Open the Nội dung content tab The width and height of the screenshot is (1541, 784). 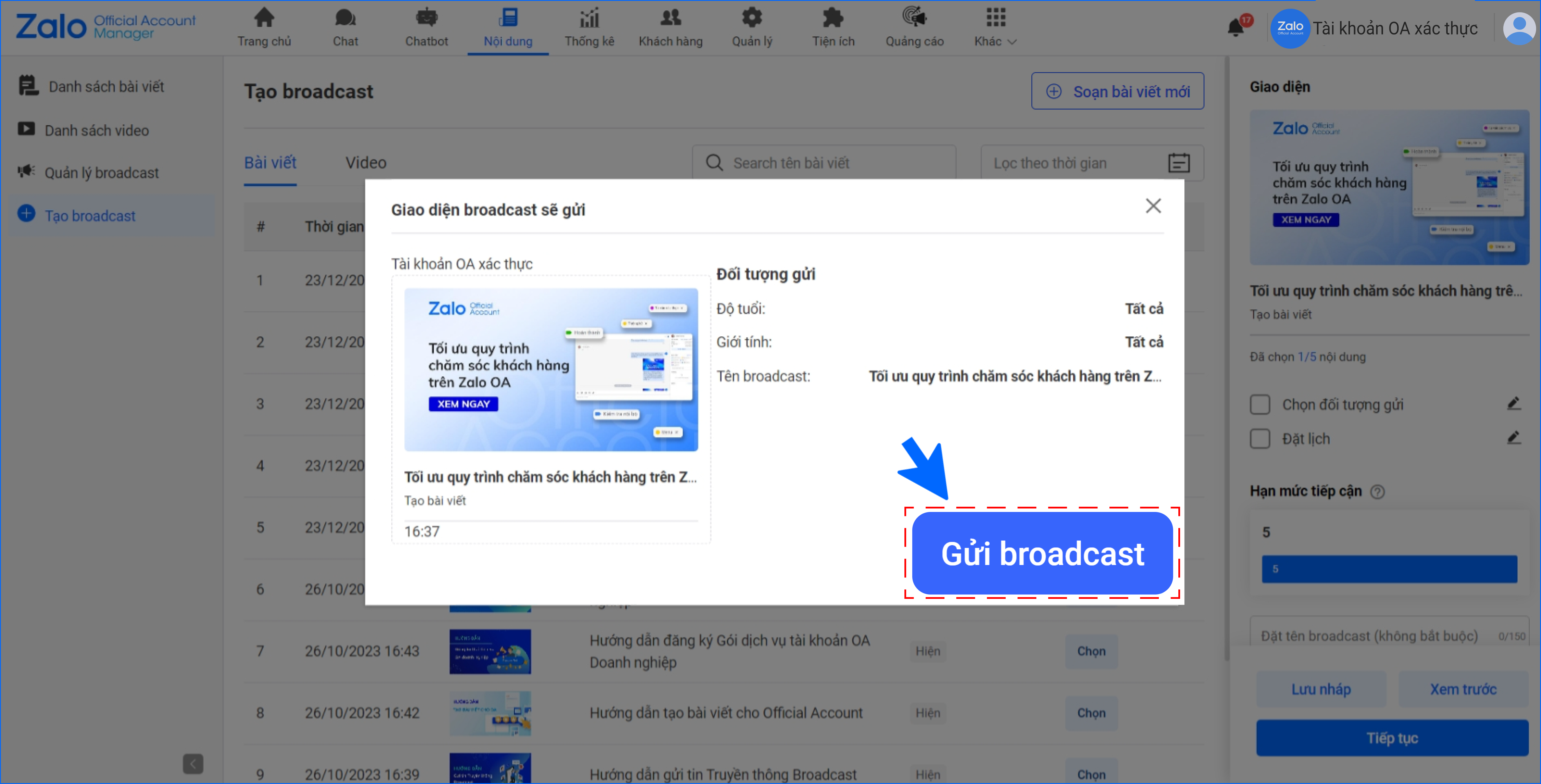click(x=508, y=28)
